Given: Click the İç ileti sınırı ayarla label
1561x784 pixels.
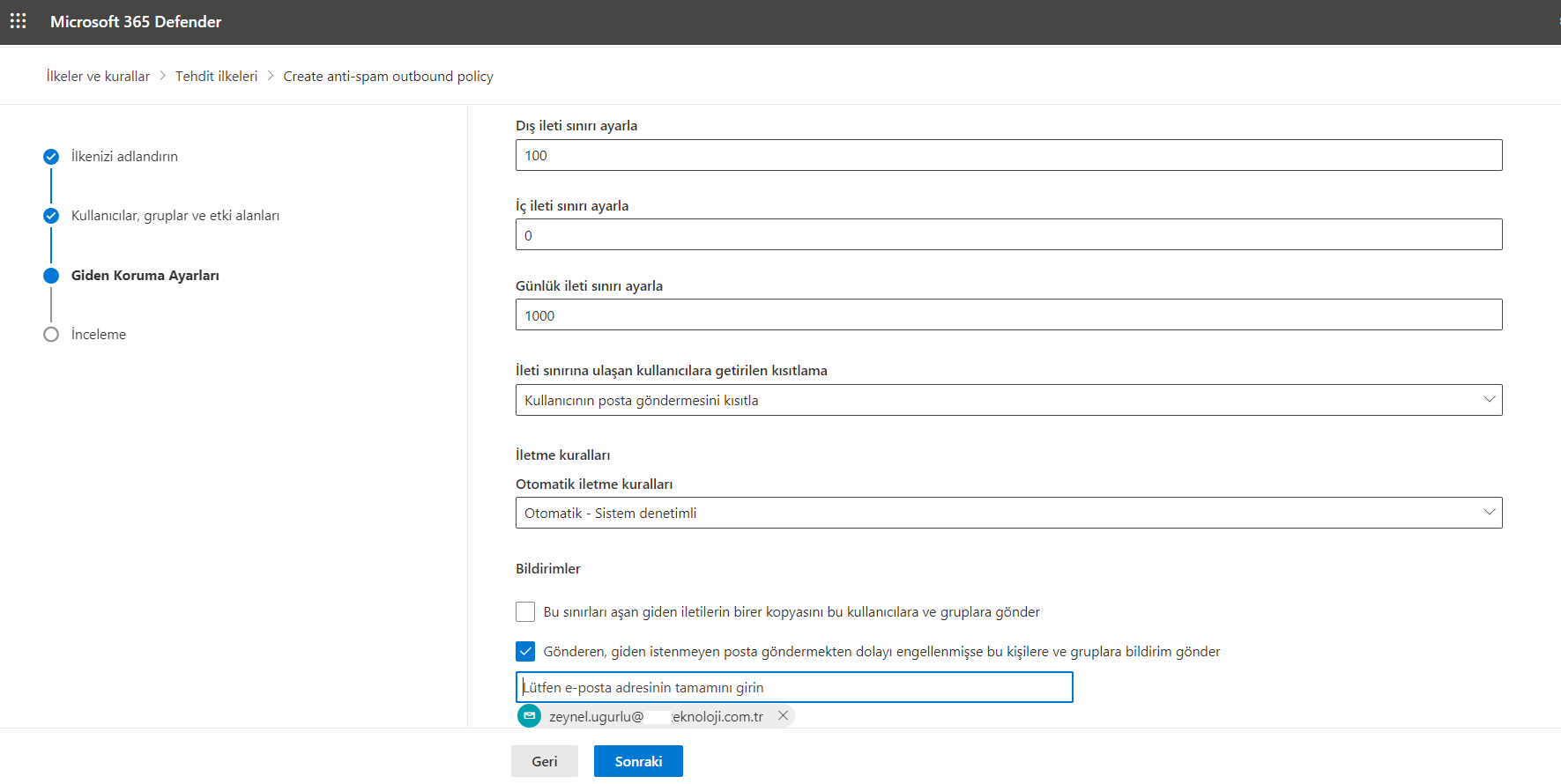Looking at the screenshot, I should point(572,206).
